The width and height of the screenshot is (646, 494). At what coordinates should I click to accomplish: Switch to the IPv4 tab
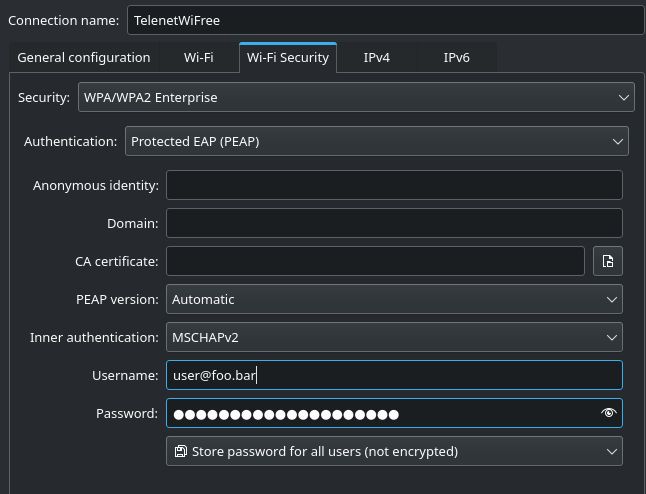[376, 58]
